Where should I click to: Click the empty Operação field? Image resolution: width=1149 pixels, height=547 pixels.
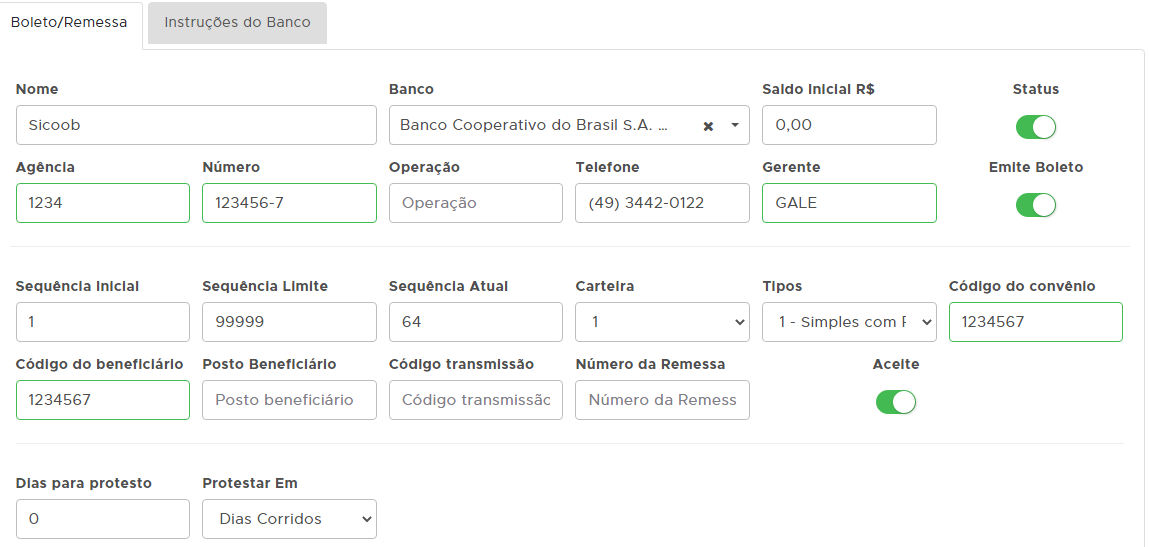click(475, 203)
